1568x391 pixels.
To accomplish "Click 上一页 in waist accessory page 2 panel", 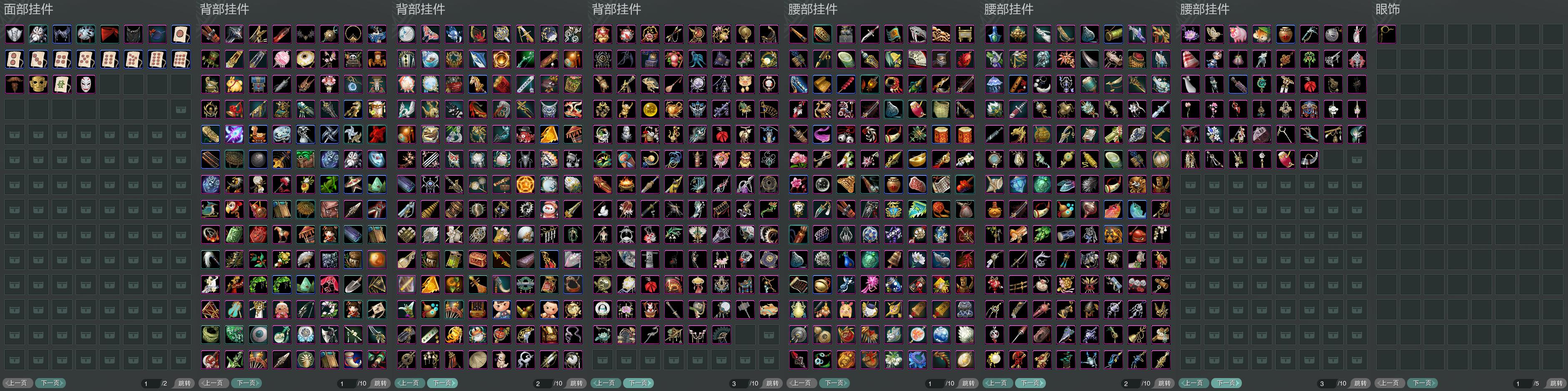I will point(997,383).
